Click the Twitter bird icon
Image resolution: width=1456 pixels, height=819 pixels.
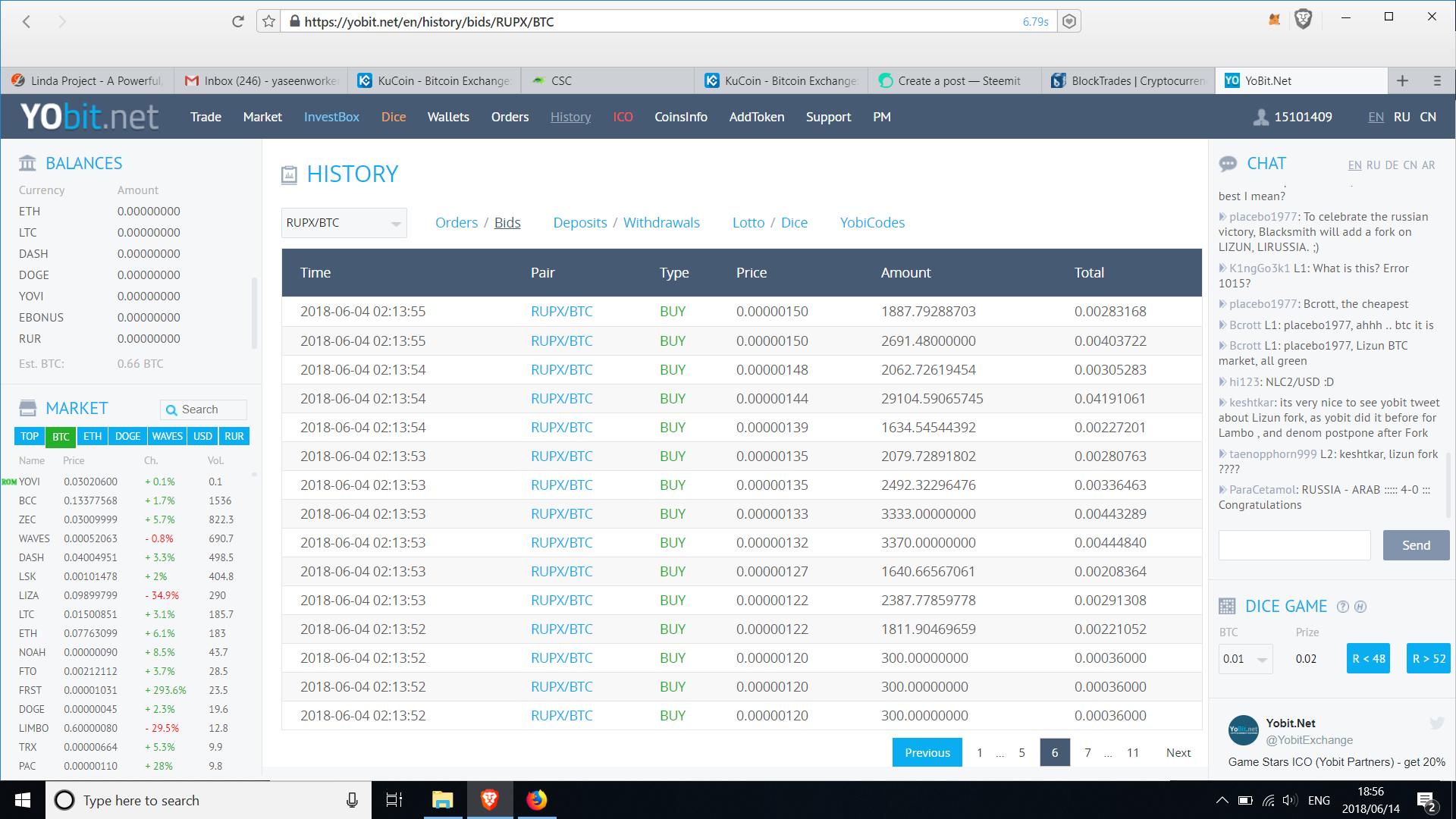tap(1437, 723)
